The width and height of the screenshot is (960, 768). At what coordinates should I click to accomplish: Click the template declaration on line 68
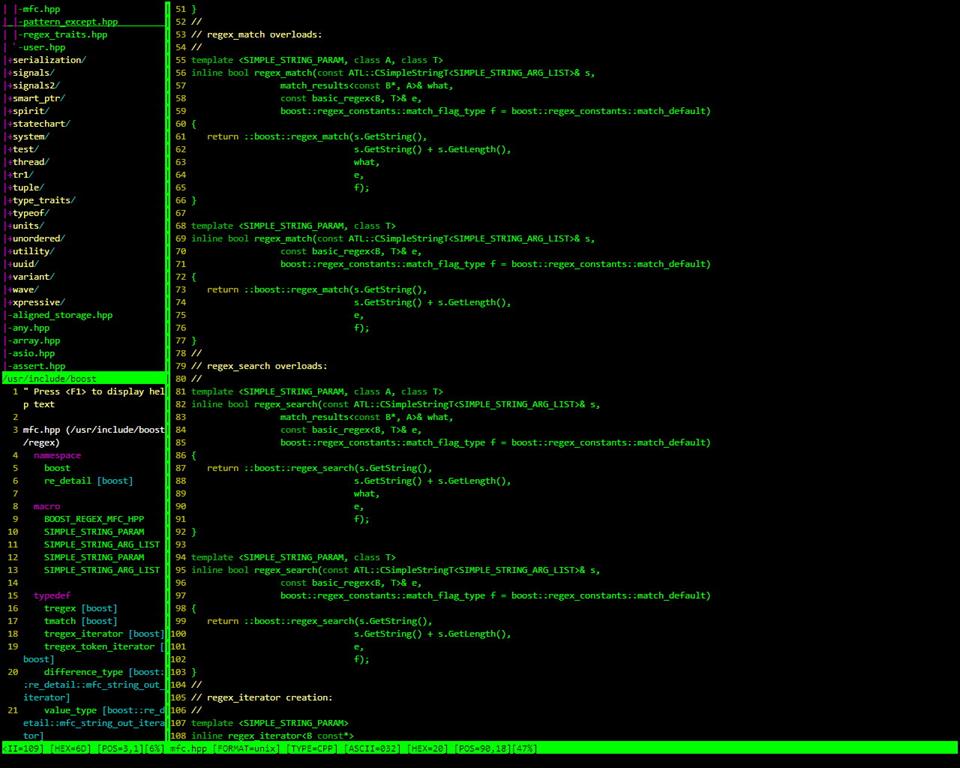pos(293,226)
